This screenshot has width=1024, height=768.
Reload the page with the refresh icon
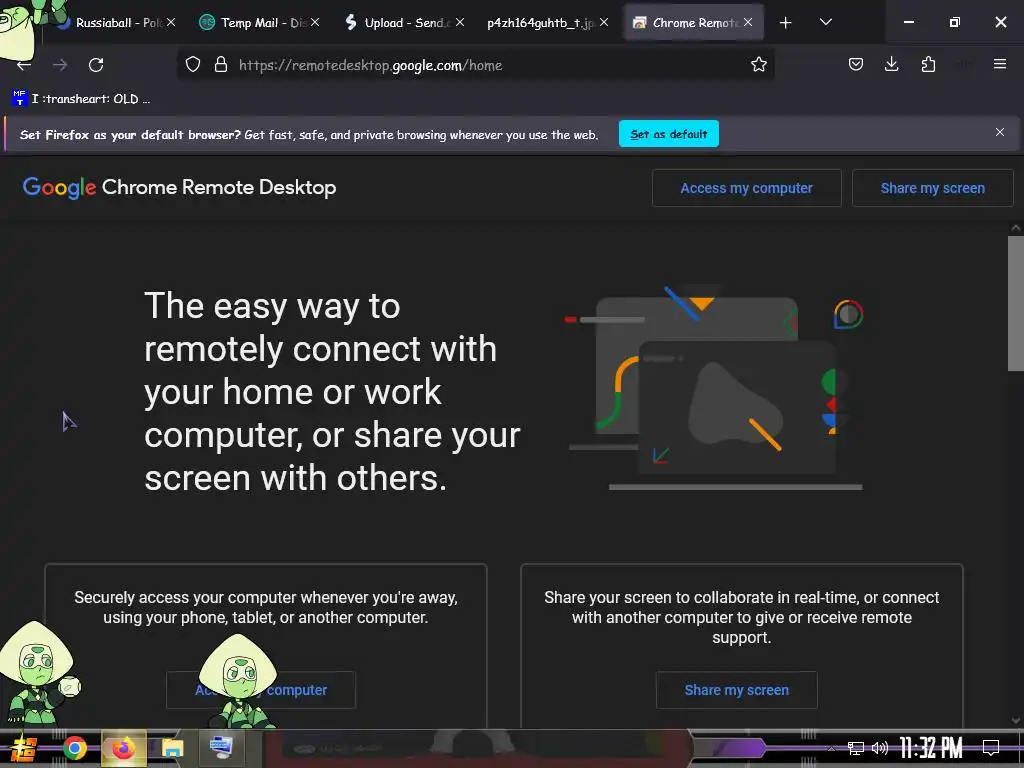pyautogui.click(x=96, y=65)
